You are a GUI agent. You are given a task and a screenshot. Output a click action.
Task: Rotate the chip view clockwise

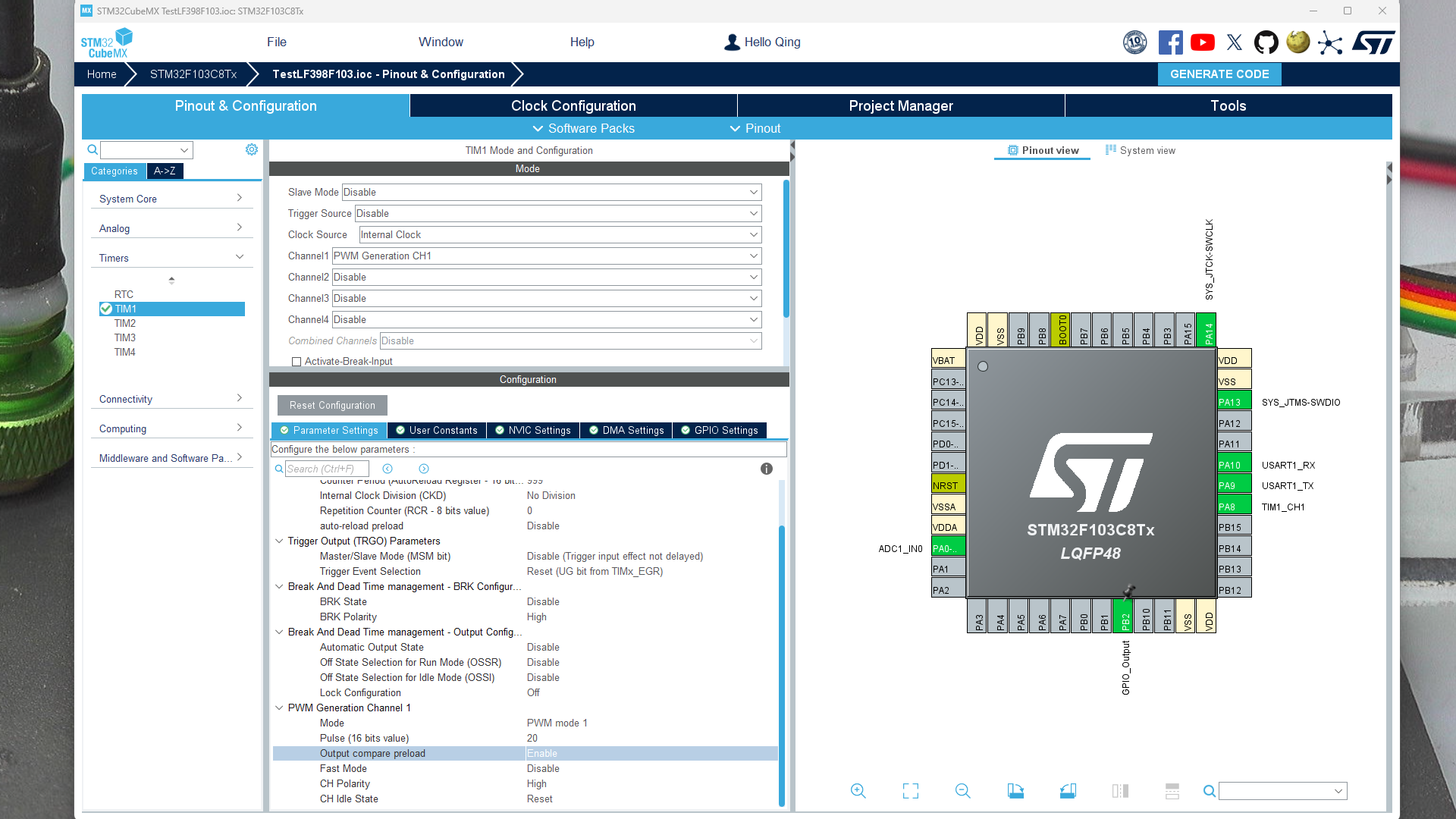1015,791
